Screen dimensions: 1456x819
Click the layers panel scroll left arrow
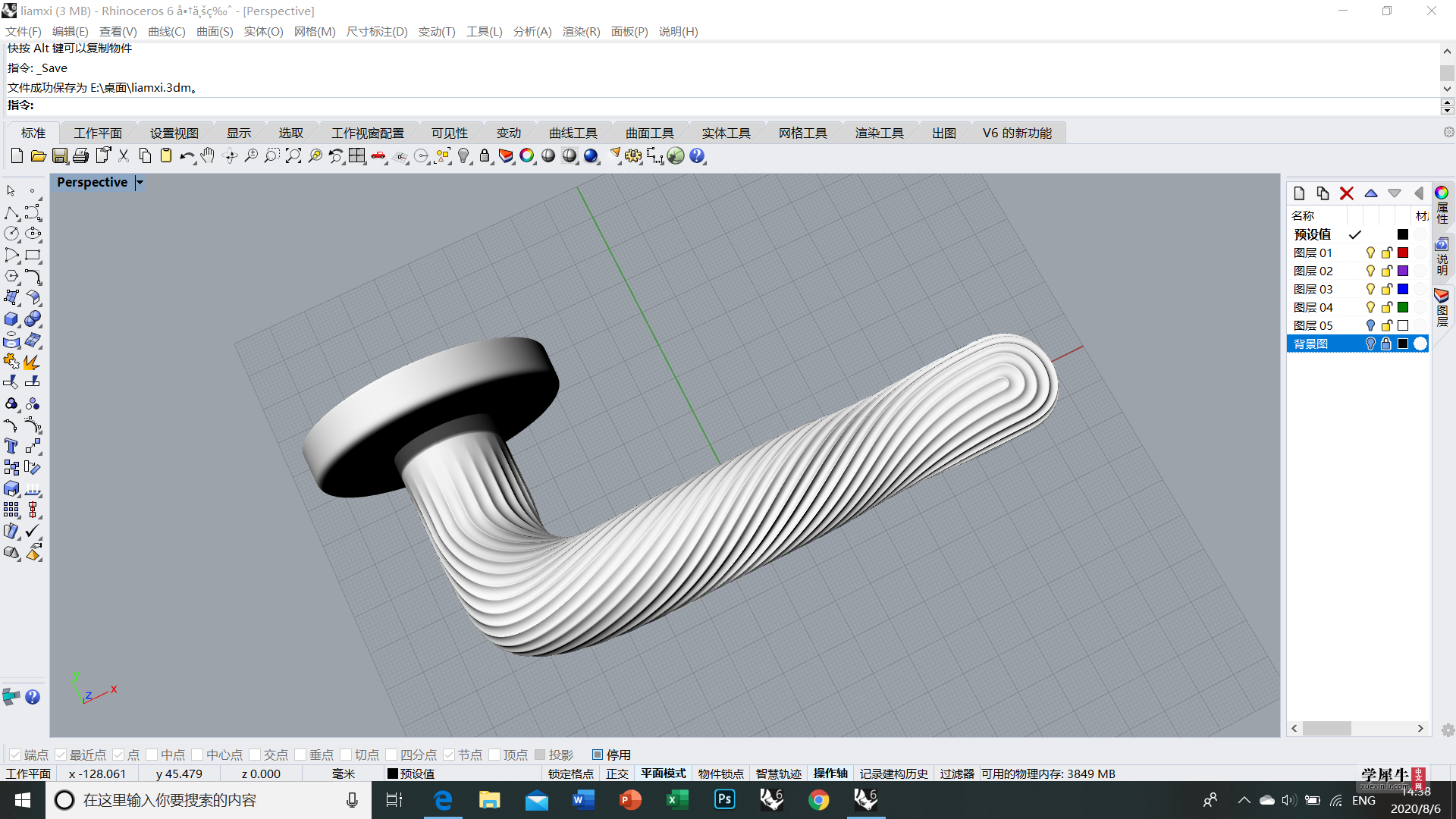1294,729
